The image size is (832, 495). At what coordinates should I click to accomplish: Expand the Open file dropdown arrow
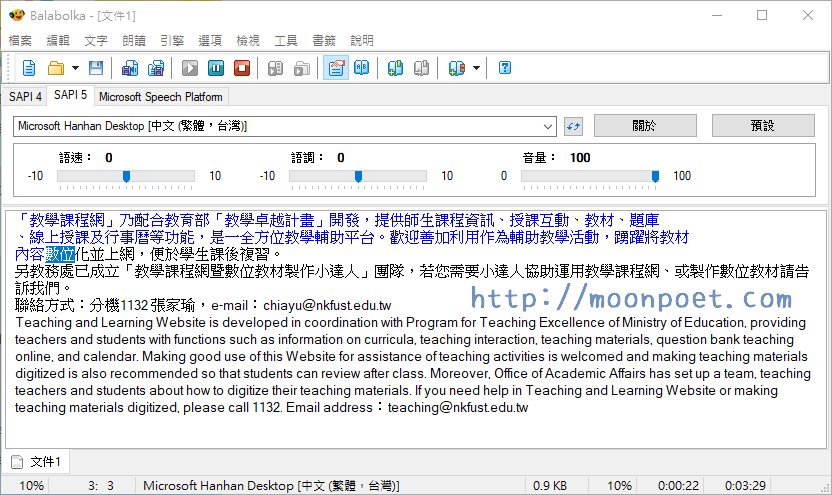(x=75, y=68)
